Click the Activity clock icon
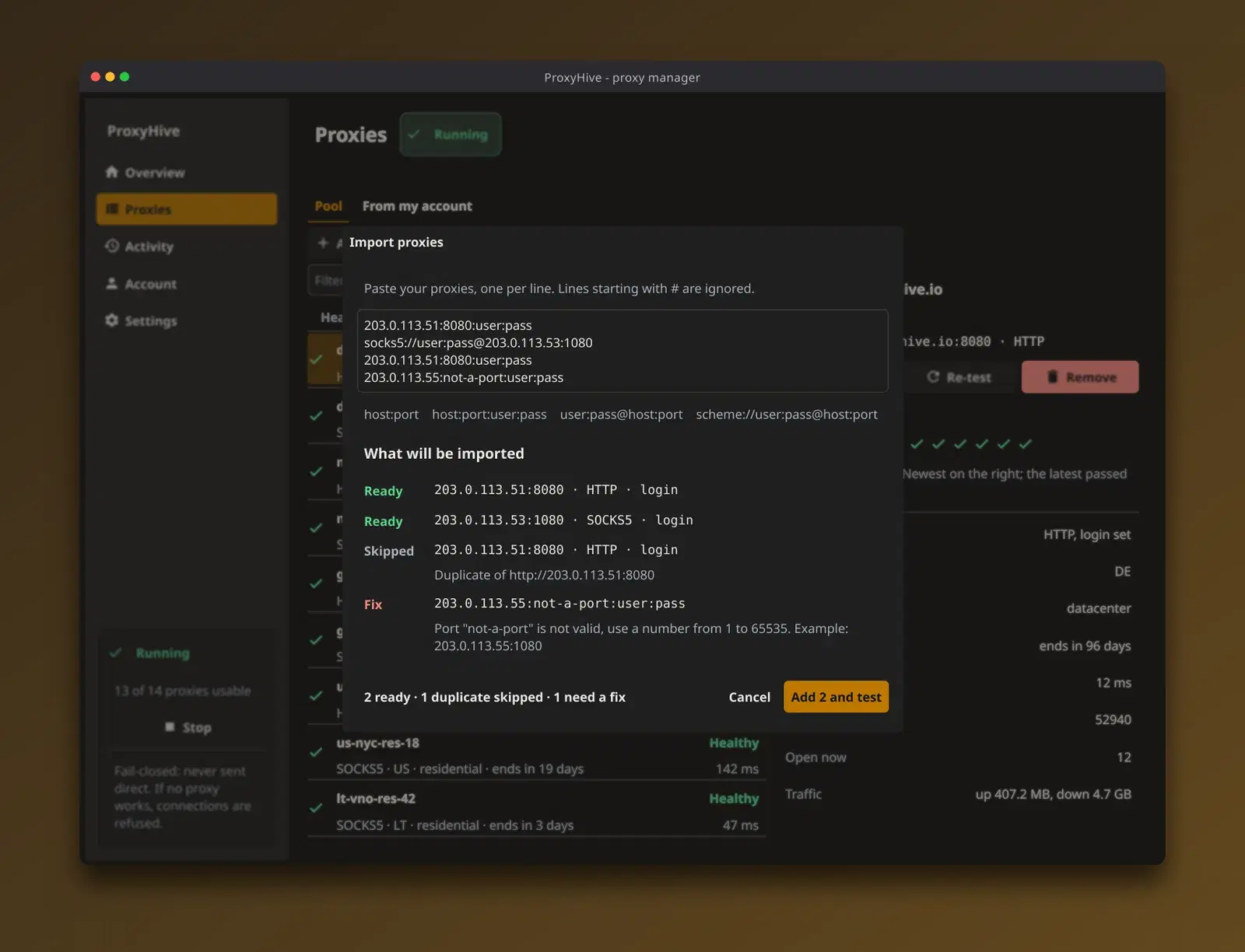Image resolution: width=1245 pixels, height=952 pixels. (x=112, y=246)
